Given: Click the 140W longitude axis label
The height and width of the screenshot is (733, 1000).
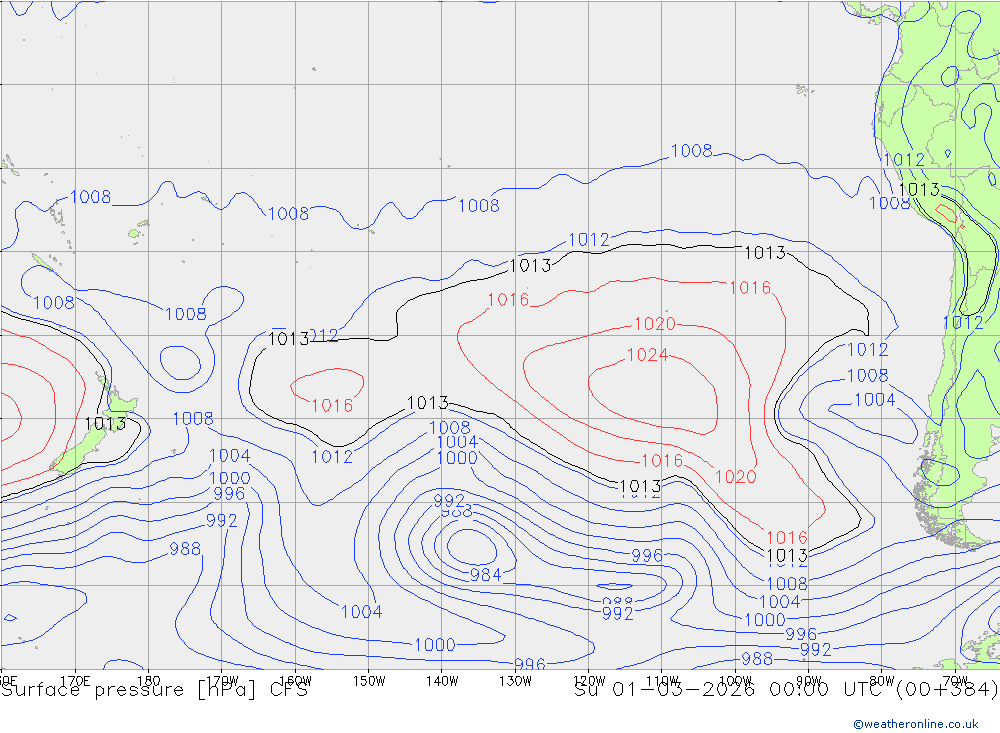Looking at the screenshot, I should [x=442, y=681].
